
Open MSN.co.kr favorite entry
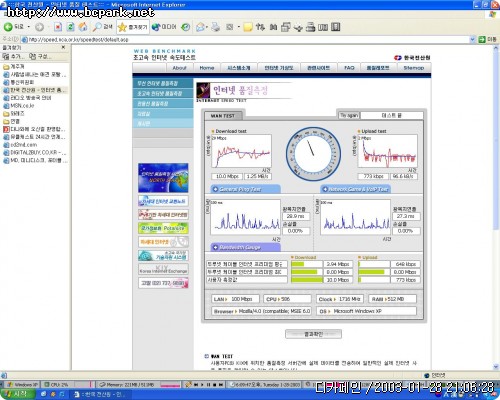(x=19, y=106)
